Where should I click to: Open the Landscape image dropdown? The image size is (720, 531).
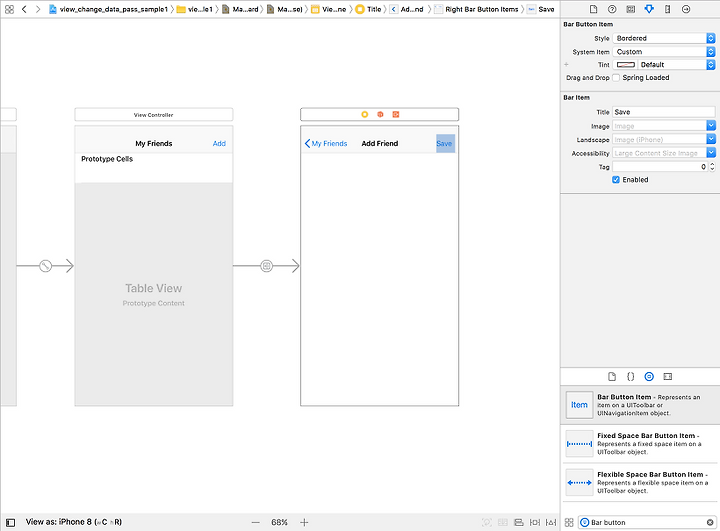pos(711,139)
